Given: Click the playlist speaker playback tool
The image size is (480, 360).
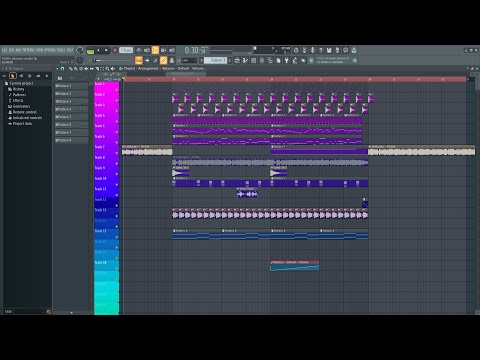Looking at the screenshot, I should pyautogui.click(x=113, y=69).
